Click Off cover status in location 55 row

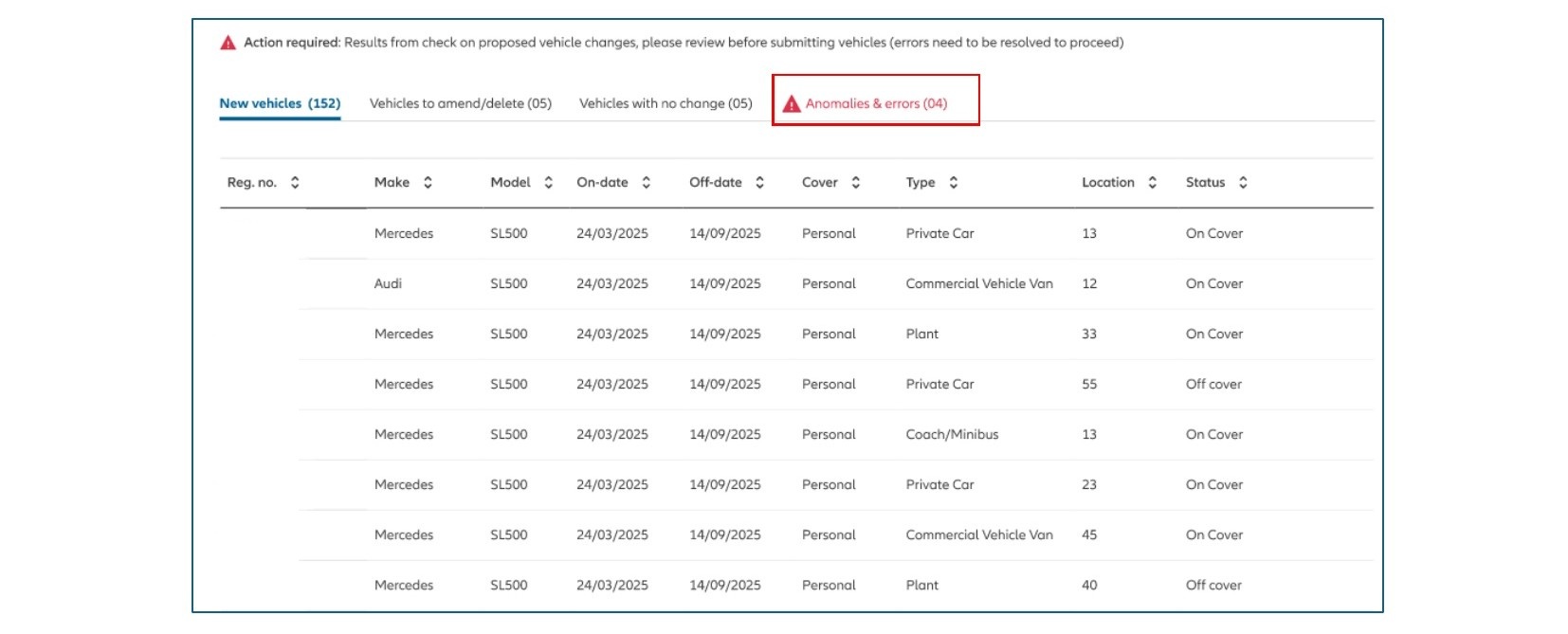[1213, 384]
